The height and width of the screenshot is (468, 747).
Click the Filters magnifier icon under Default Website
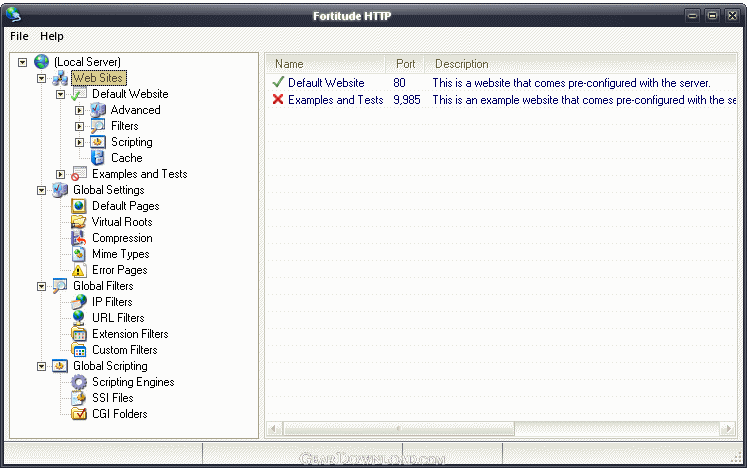pos(98,126)
